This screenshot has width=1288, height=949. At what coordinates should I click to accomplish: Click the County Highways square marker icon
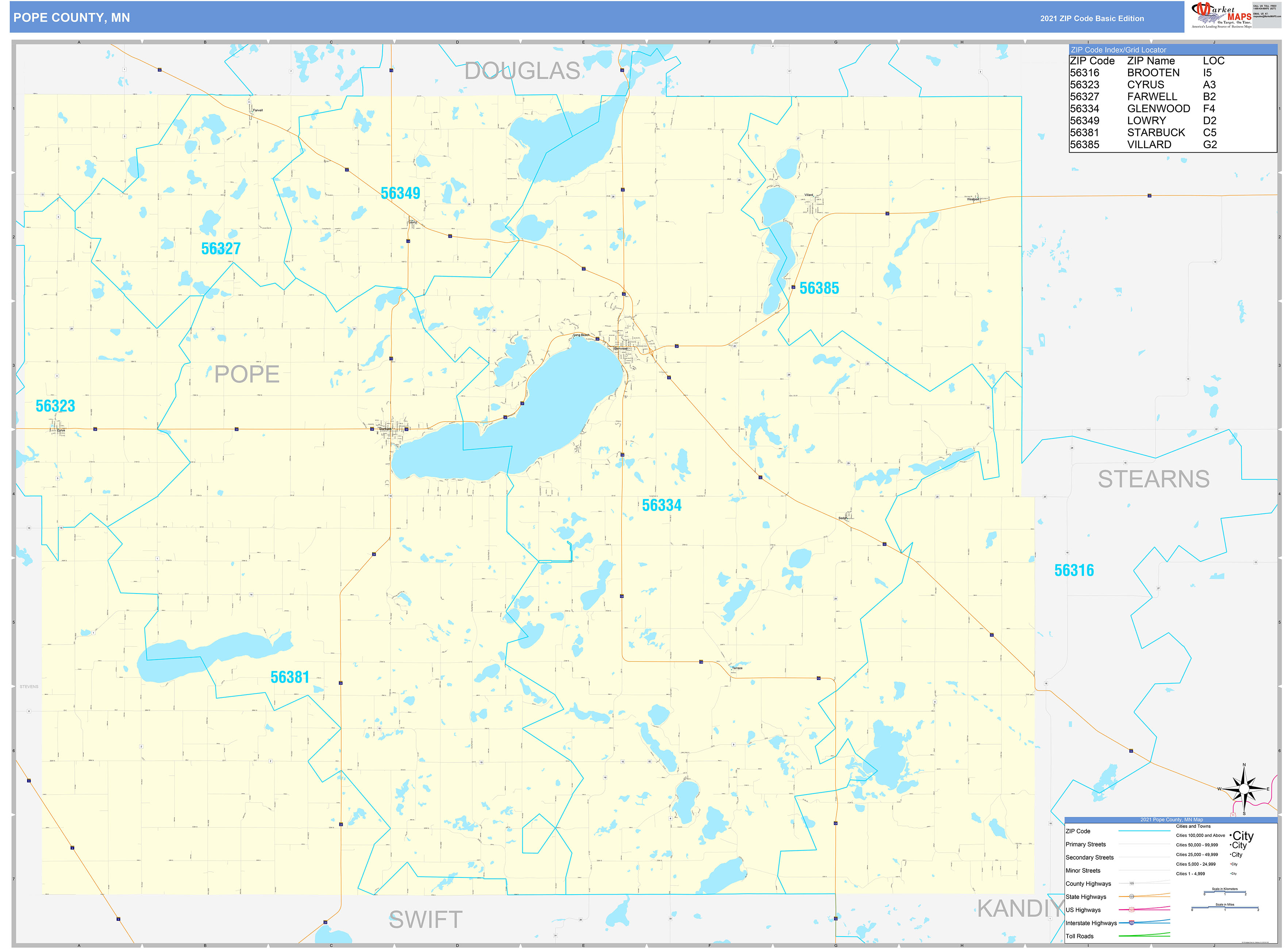(x=1132, y=884)
